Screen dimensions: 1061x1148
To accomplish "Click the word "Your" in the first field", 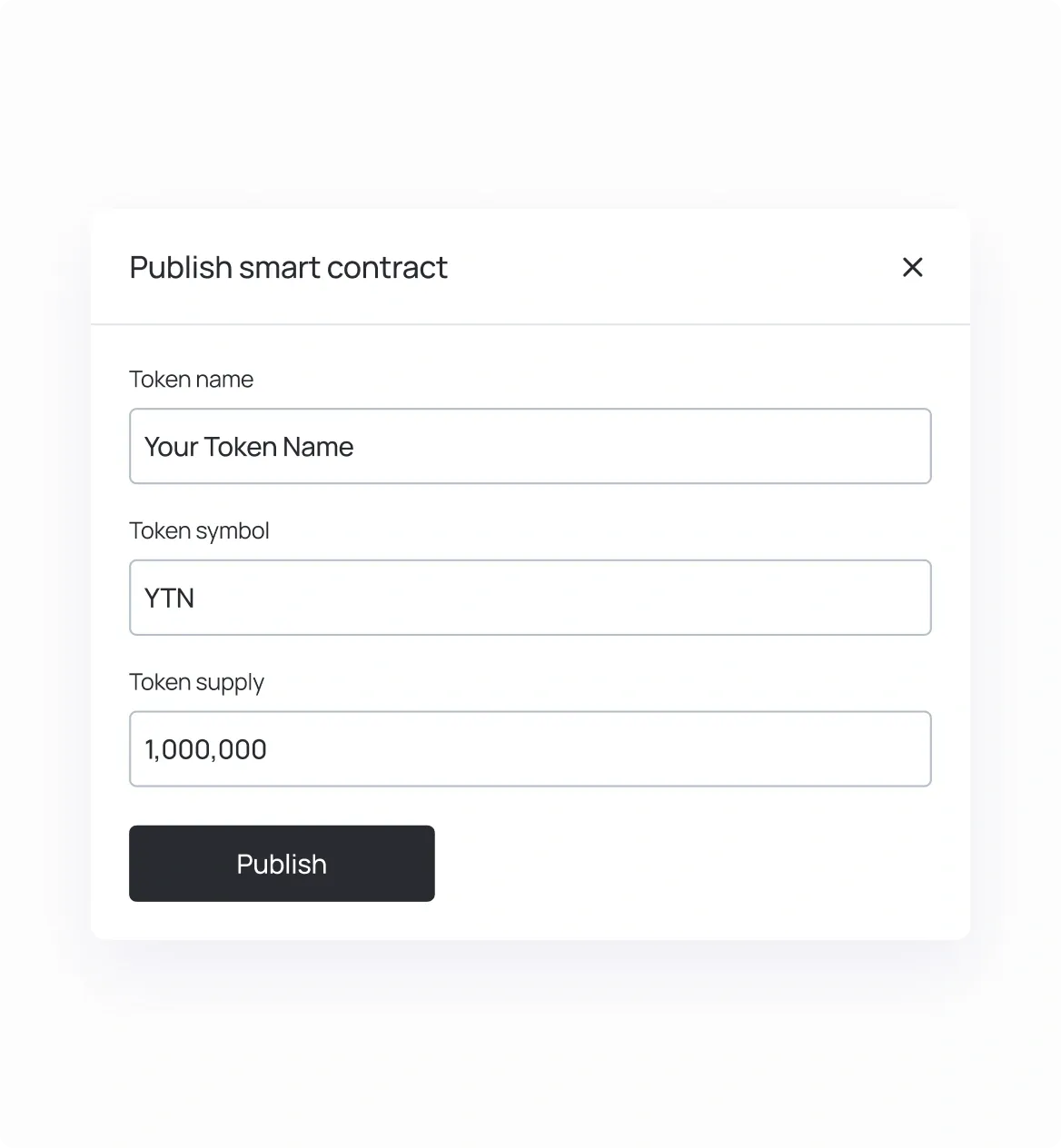I will (171, 447).
